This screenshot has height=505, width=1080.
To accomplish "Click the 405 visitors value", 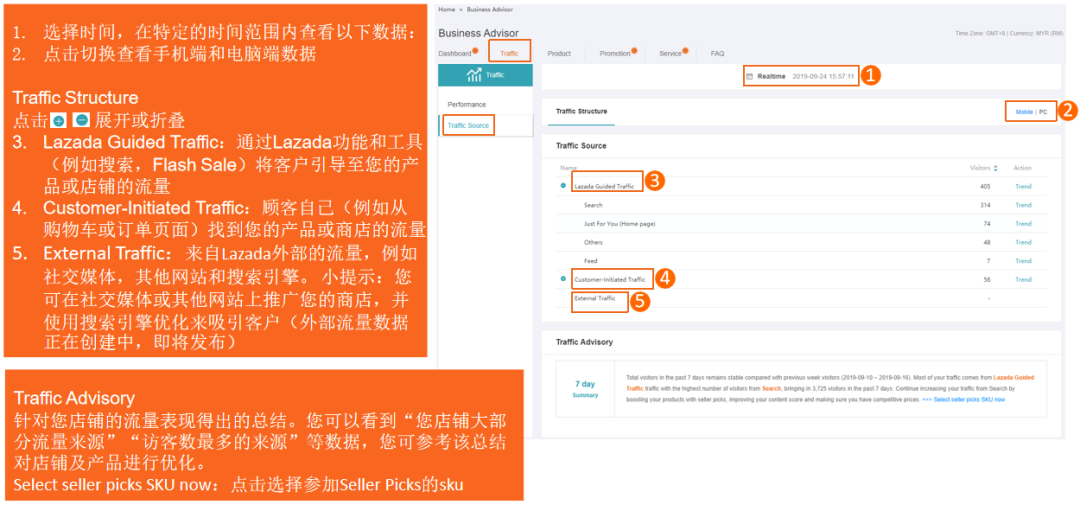I will tap(984, 187).
